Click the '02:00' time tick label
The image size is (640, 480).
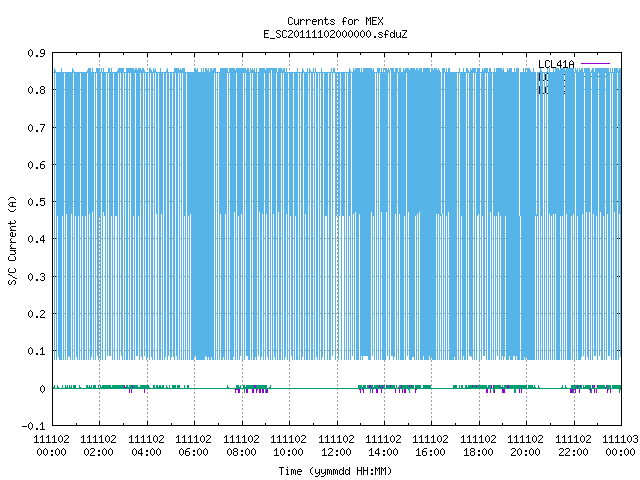[99, 452]
